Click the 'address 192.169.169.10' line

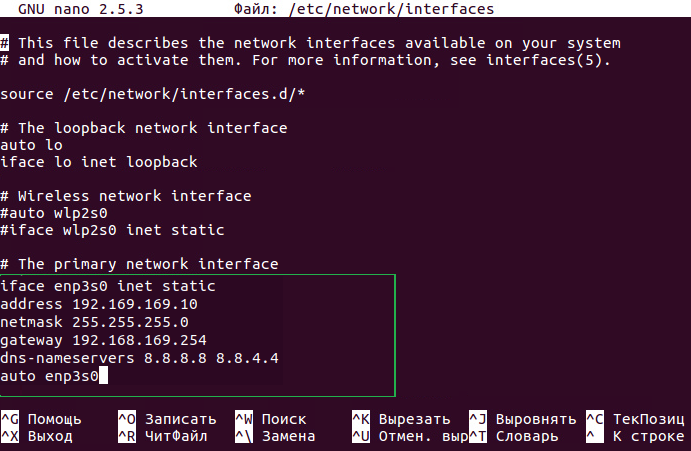pyautogui.click(x=99, y=304)
